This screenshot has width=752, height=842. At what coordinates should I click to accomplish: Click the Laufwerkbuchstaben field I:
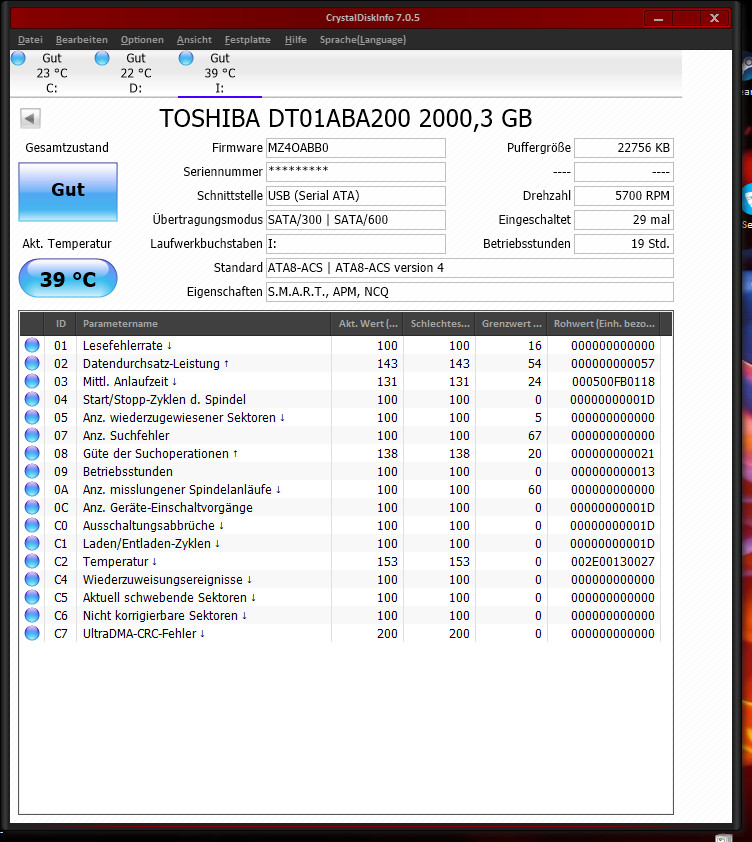(356, 244)
